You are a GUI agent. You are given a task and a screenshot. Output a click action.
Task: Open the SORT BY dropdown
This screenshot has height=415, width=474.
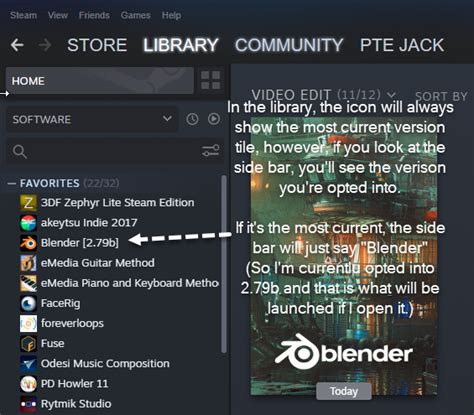441,96
